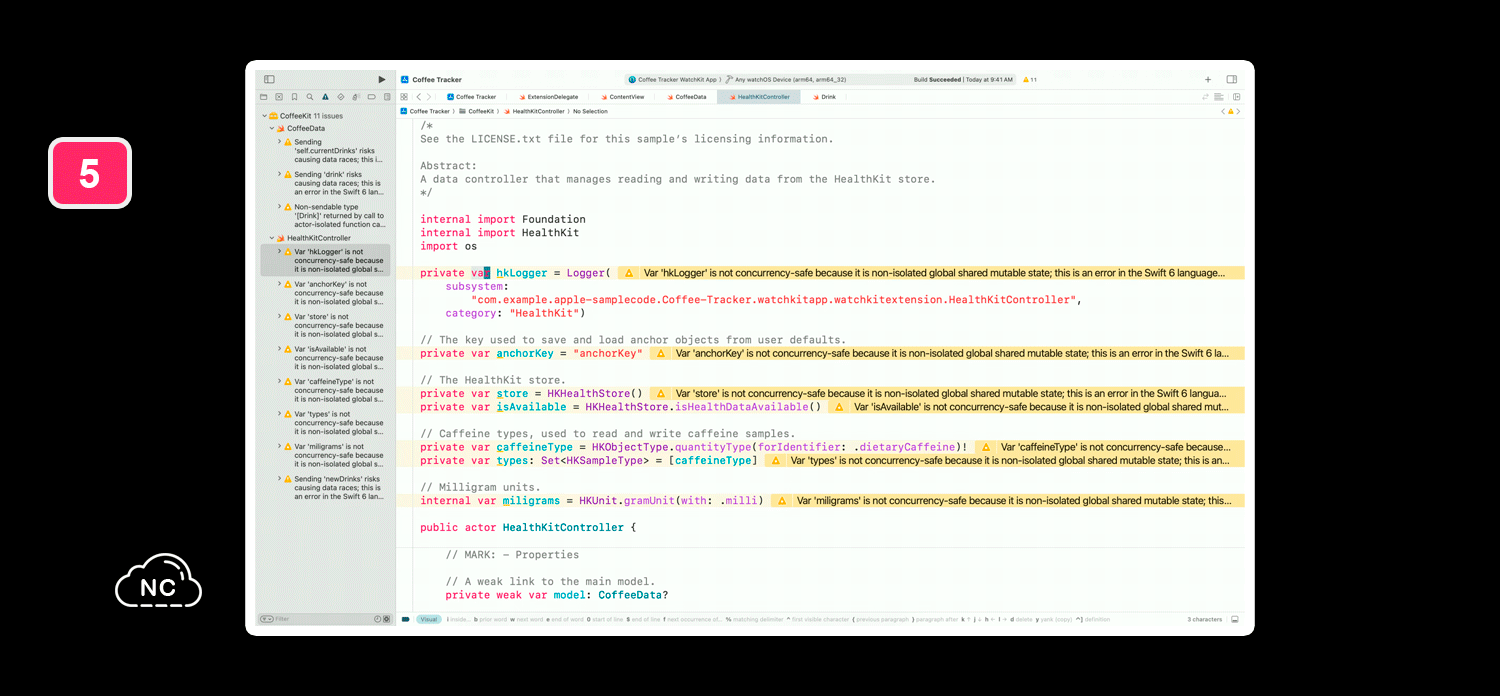Open the Debug navigator
Screen dimensions: 1500x696
pyautogui.click(x=356, y=97)
